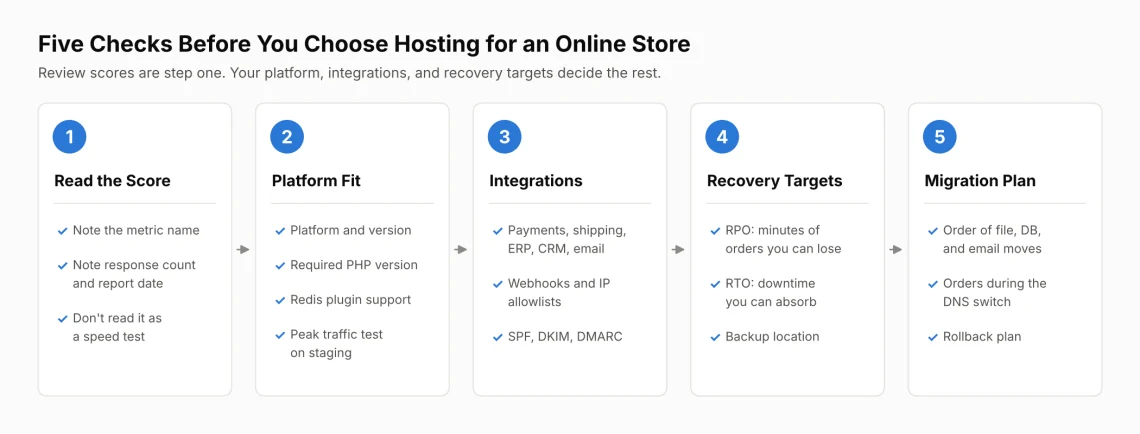Click the 'Platform Fit' card heading
The height and width of the screenshot is (434, 1140).
click(316, 181)
